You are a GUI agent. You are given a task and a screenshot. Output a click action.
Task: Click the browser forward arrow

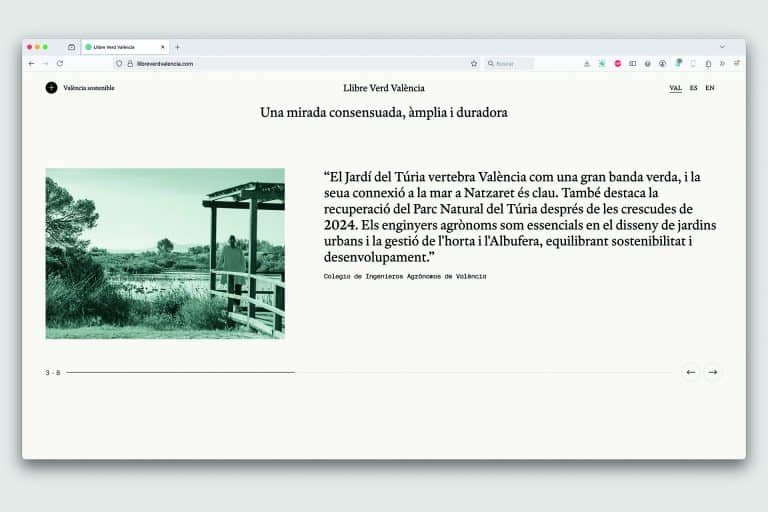(46, 64)
